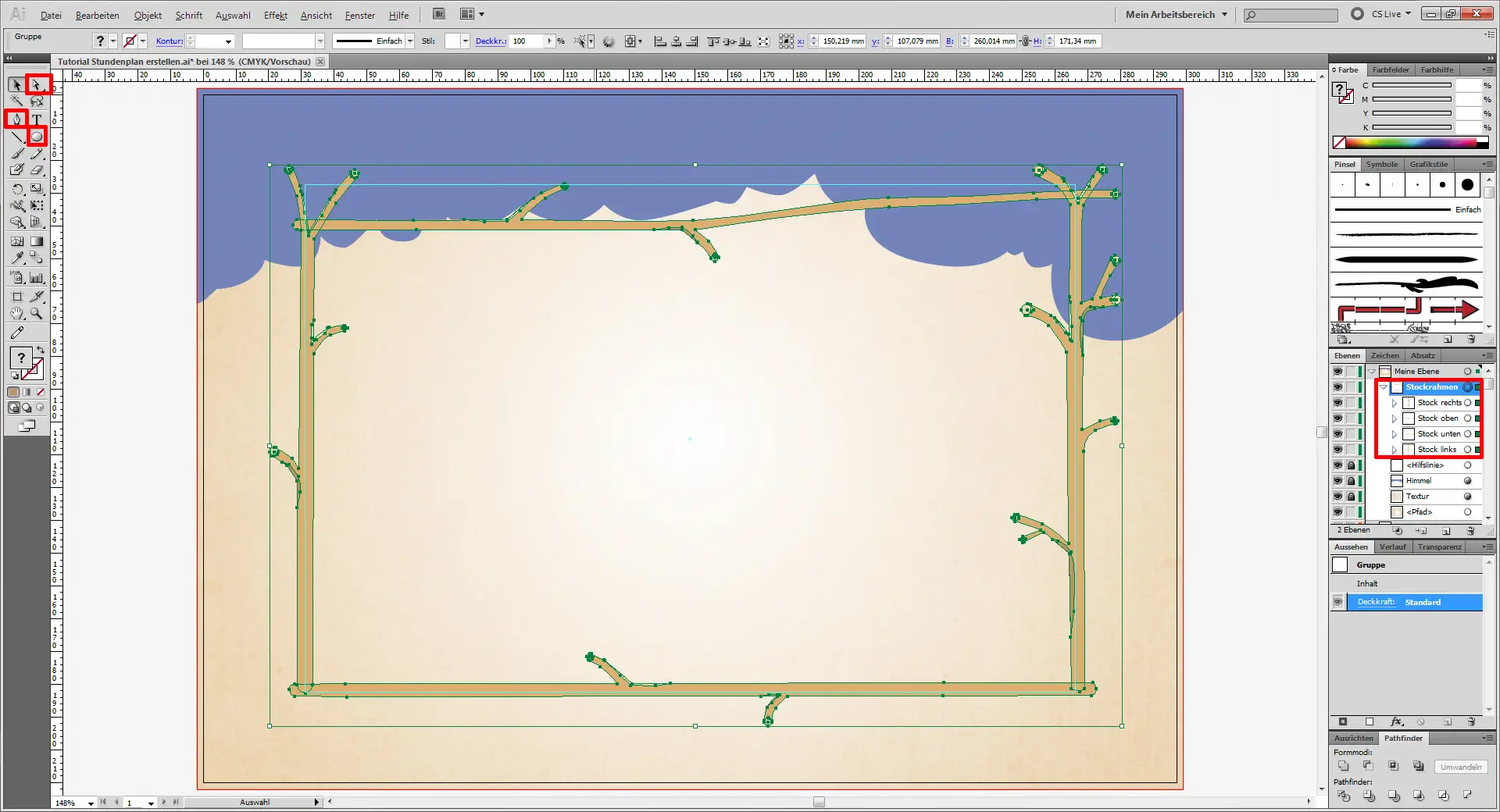1500x812 pixels.
Task: Select the Pen tool
Action: pyautogui.click(x=16, y=119)
